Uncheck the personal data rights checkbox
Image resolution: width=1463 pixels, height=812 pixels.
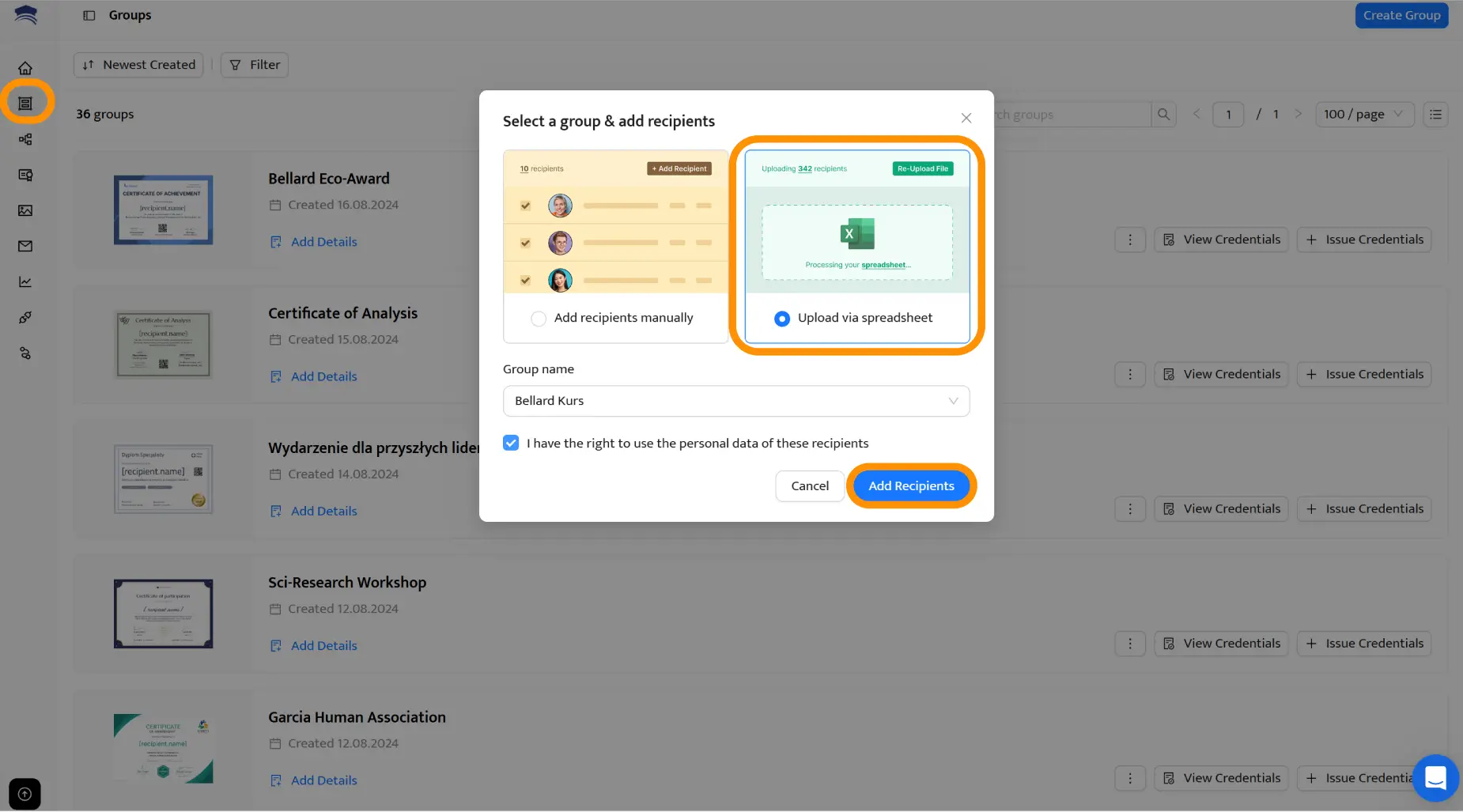click(510, 443)
